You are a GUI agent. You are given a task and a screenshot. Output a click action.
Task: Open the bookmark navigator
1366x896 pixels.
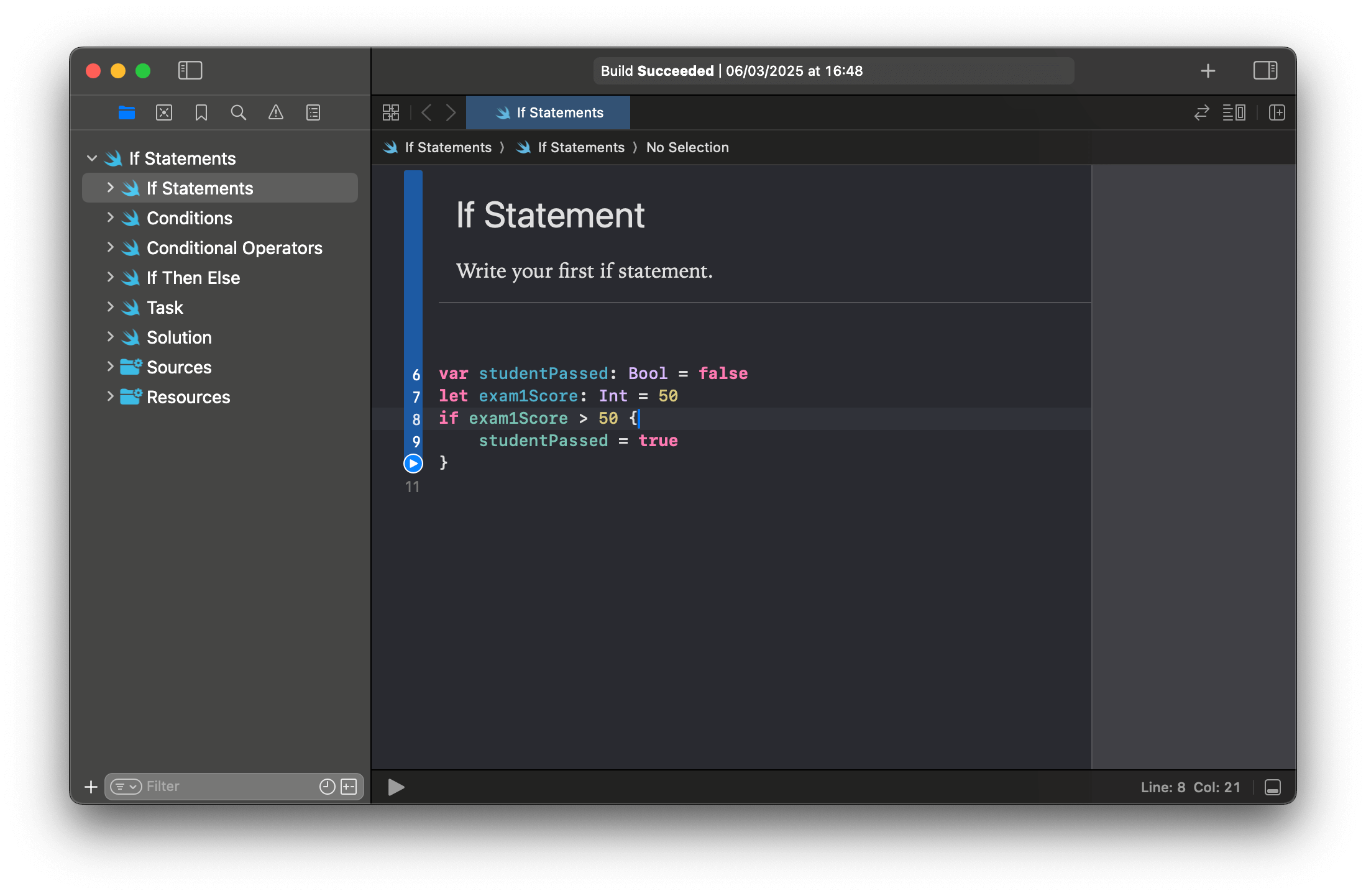[x=201, y=112]
